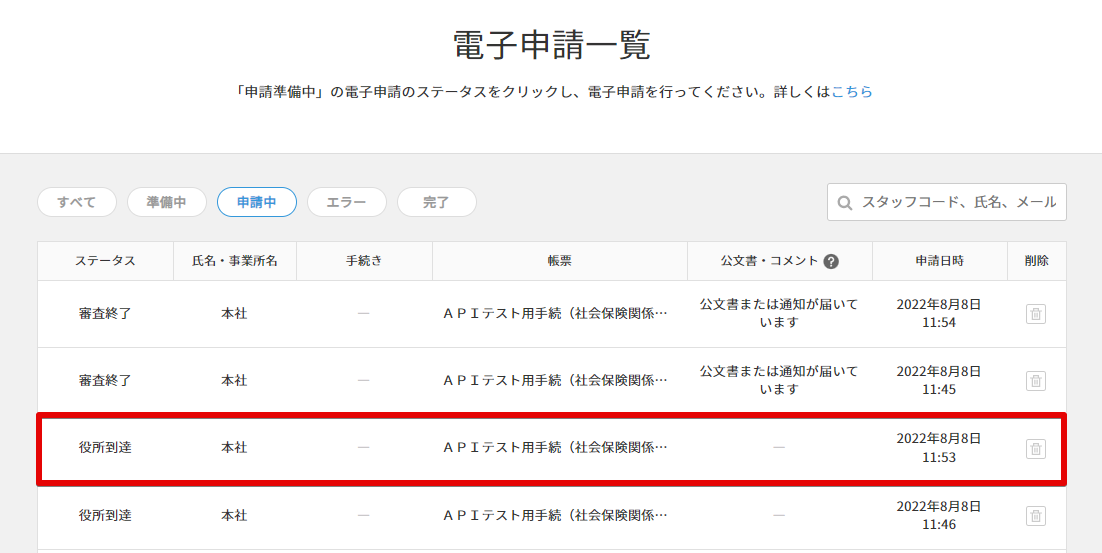Click trash icon for the 11:45 application row
1102x553 pixels.
coord(1036,381)
